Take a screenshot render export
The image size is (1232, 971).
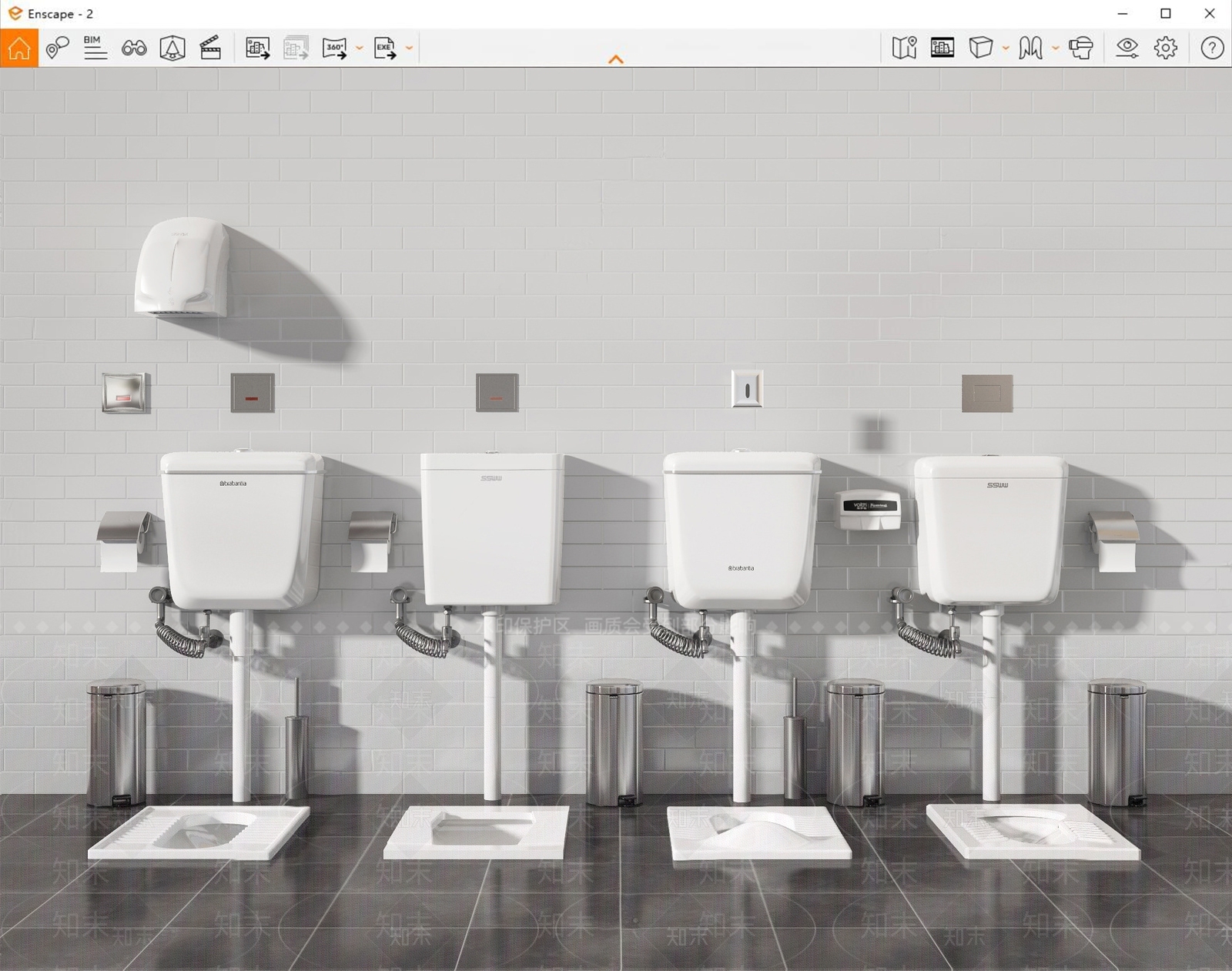[x=258, y=48]
